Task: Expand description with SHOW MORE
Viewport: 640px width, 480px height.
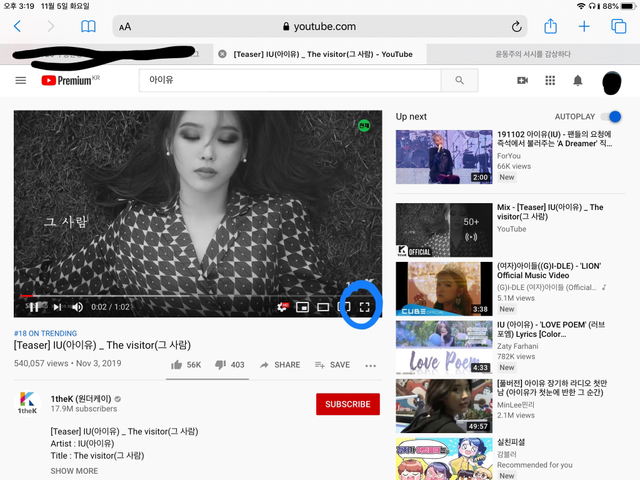Action: pos(74,470)
